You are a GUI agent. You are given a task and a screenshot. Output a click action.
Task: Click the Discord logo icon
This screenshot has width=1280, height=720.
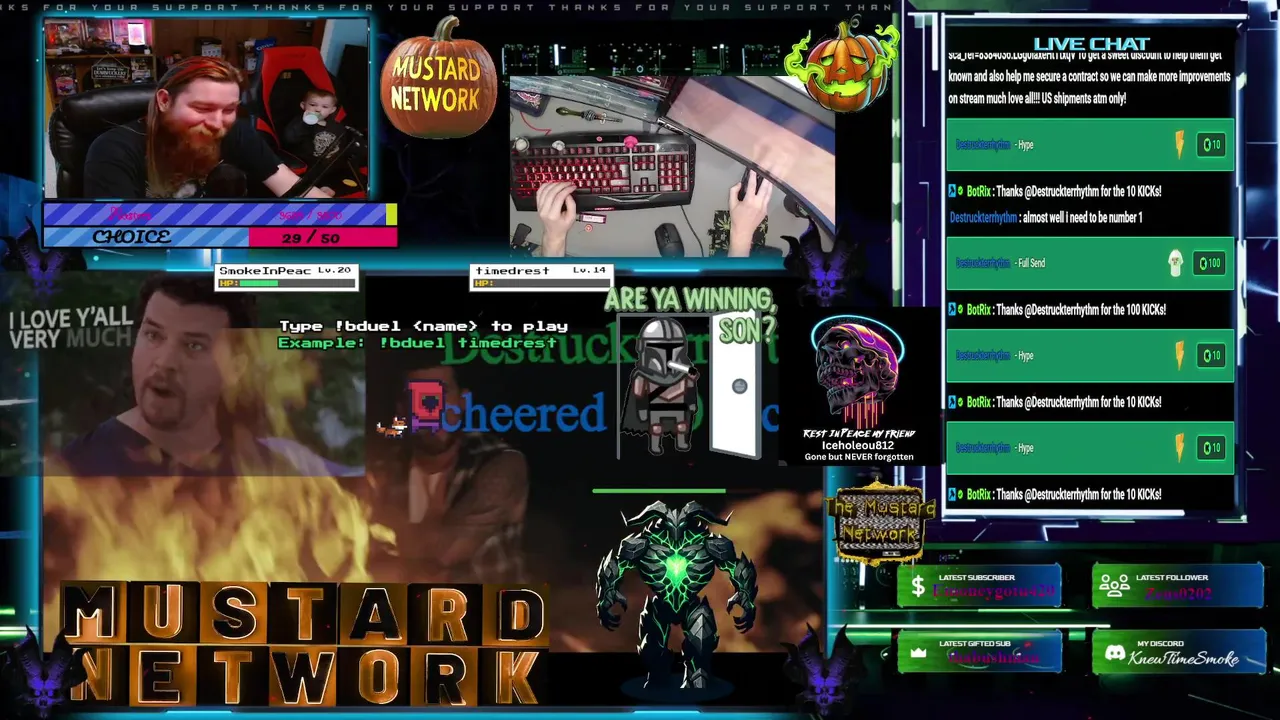click(x=1114, y=653)
